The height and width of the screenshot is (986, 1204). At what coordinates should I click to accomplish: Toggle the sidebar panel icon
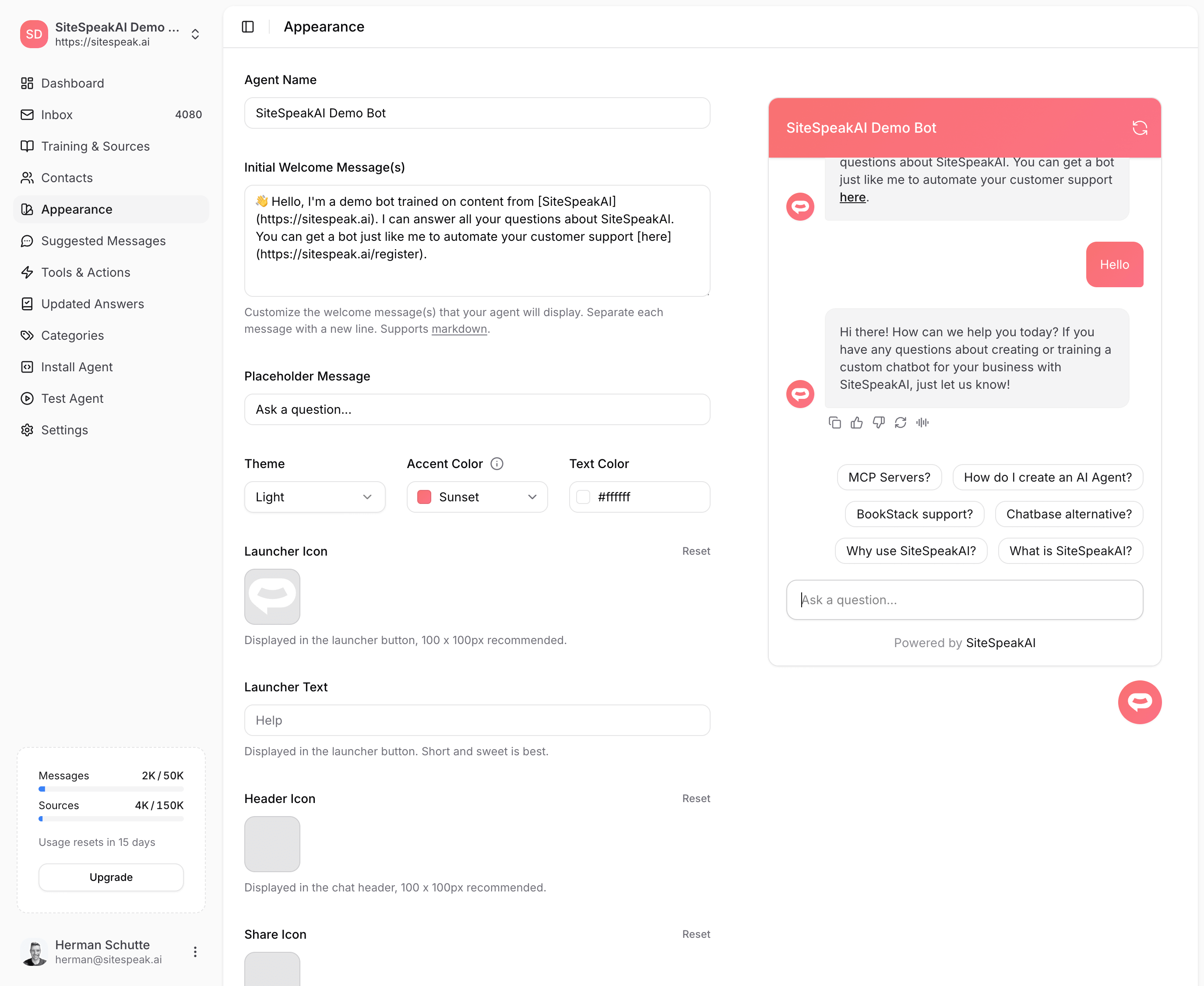pos(248,27)
